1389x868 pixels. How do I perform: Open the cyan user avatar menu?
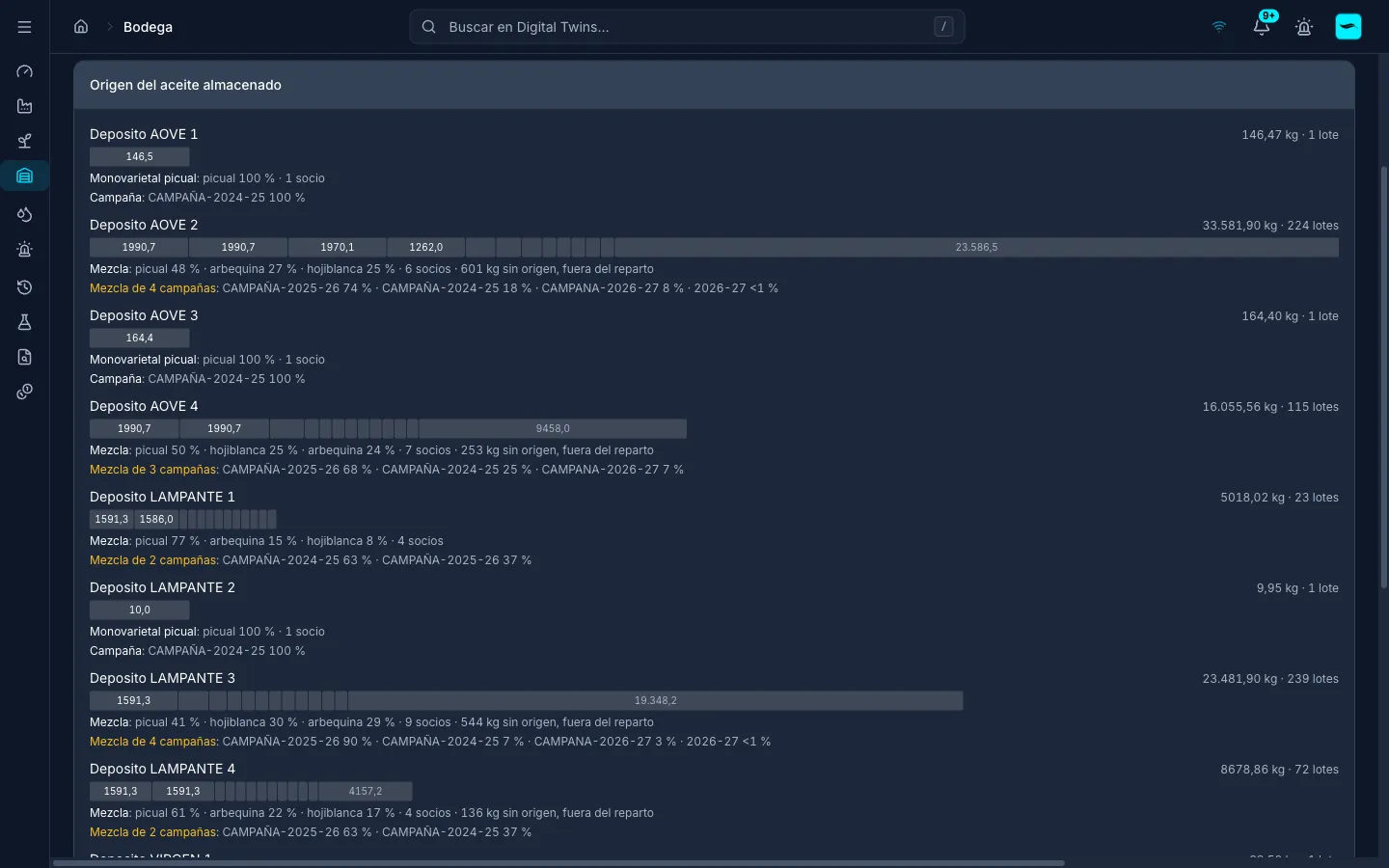click(1348, 27)
